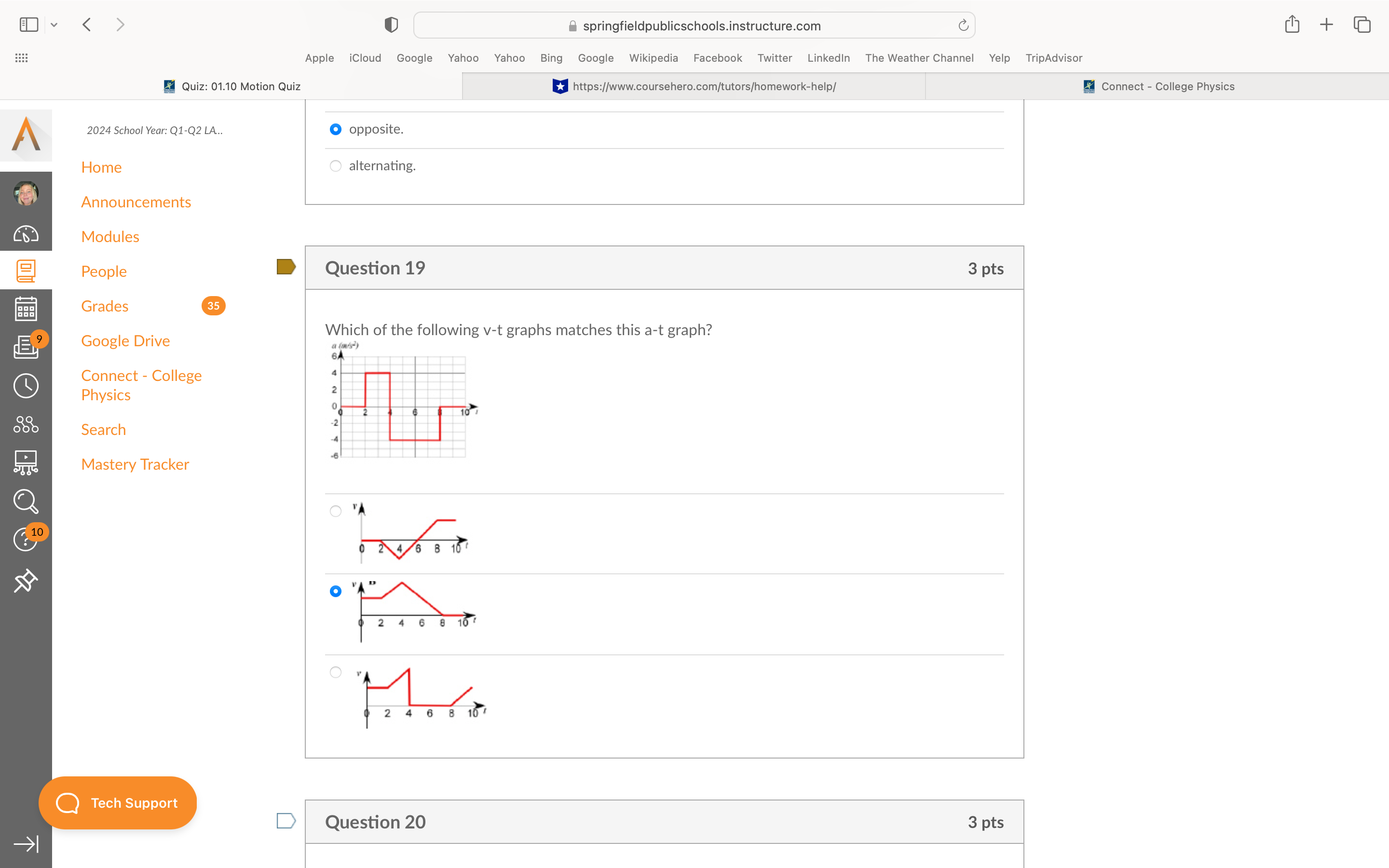Contact Tech Support via the orange button
This screenshot has height=868, width=1389.
(x=118, y=802)
